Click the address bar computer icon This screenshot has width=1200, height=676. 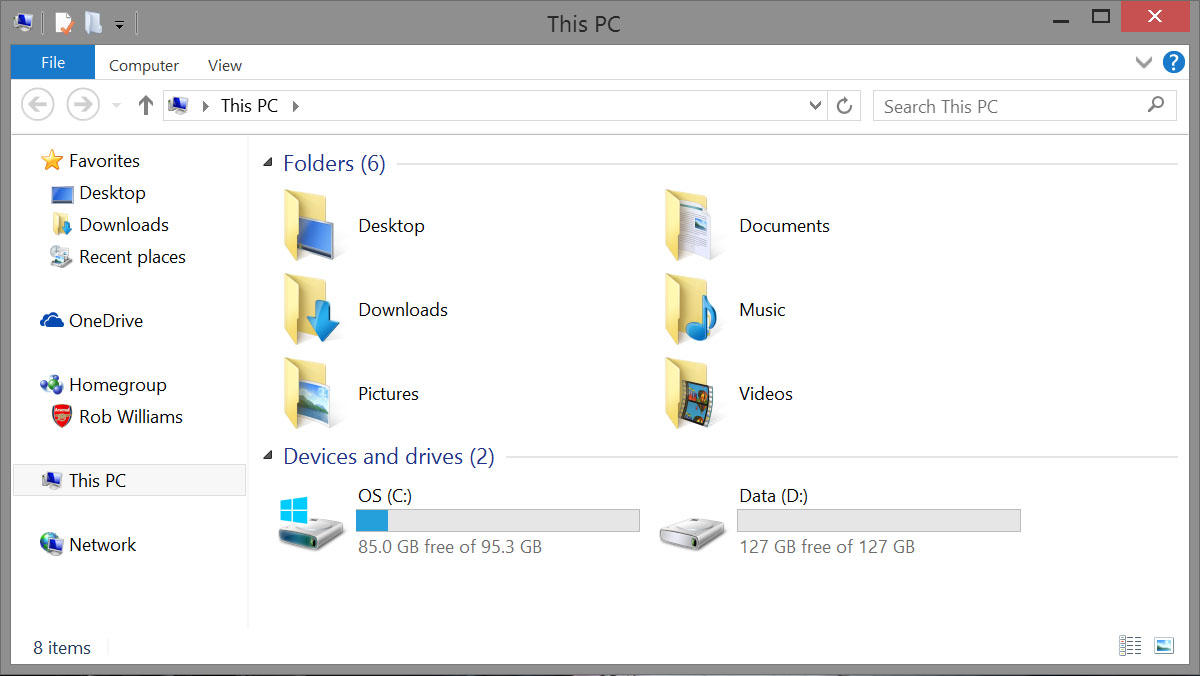(179, 105)
